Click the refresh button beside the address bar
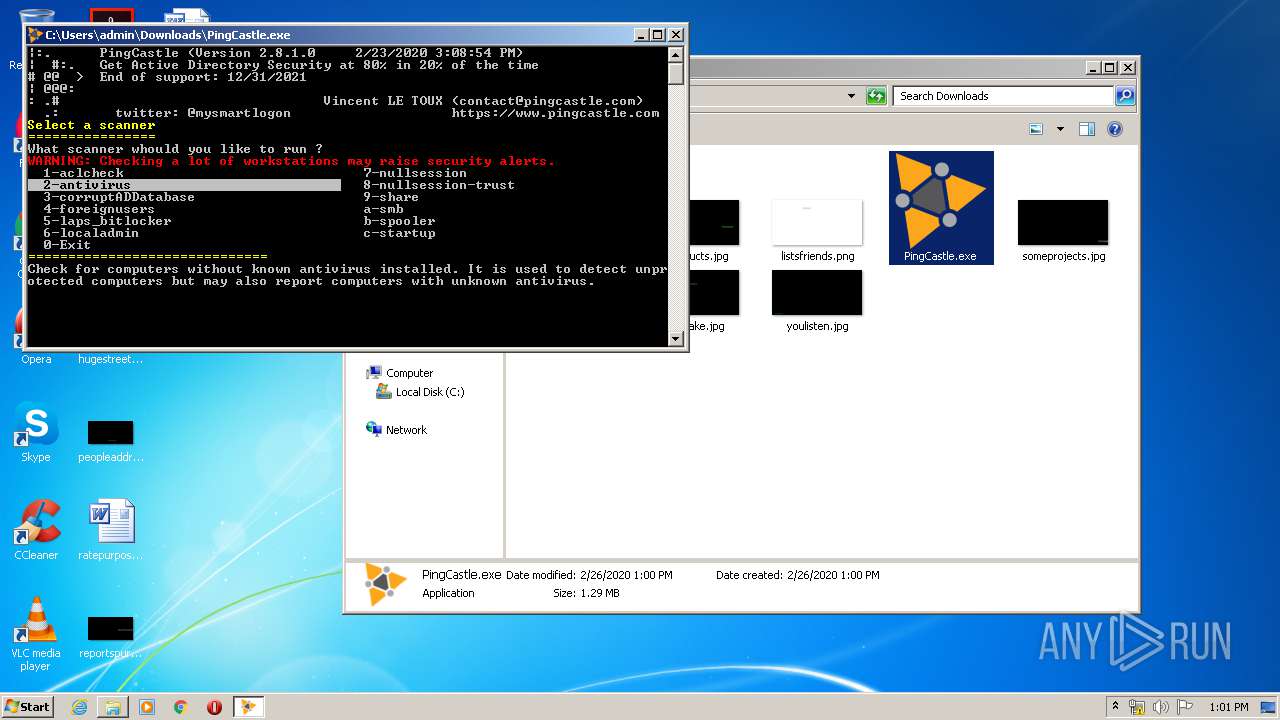1280x720 pixels. (876, 96)
